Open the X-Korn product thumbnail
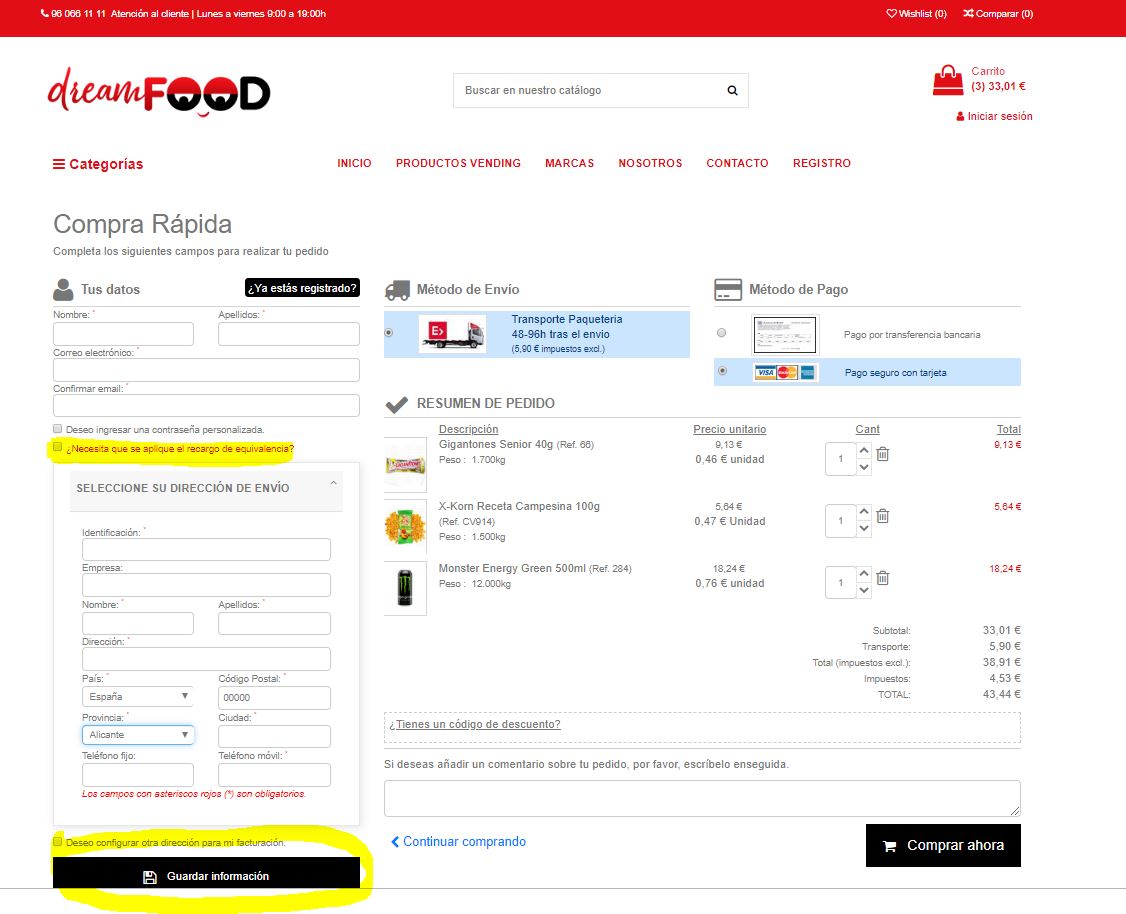The width and height of the screenshot is (1126, 914). pos(406,527)
